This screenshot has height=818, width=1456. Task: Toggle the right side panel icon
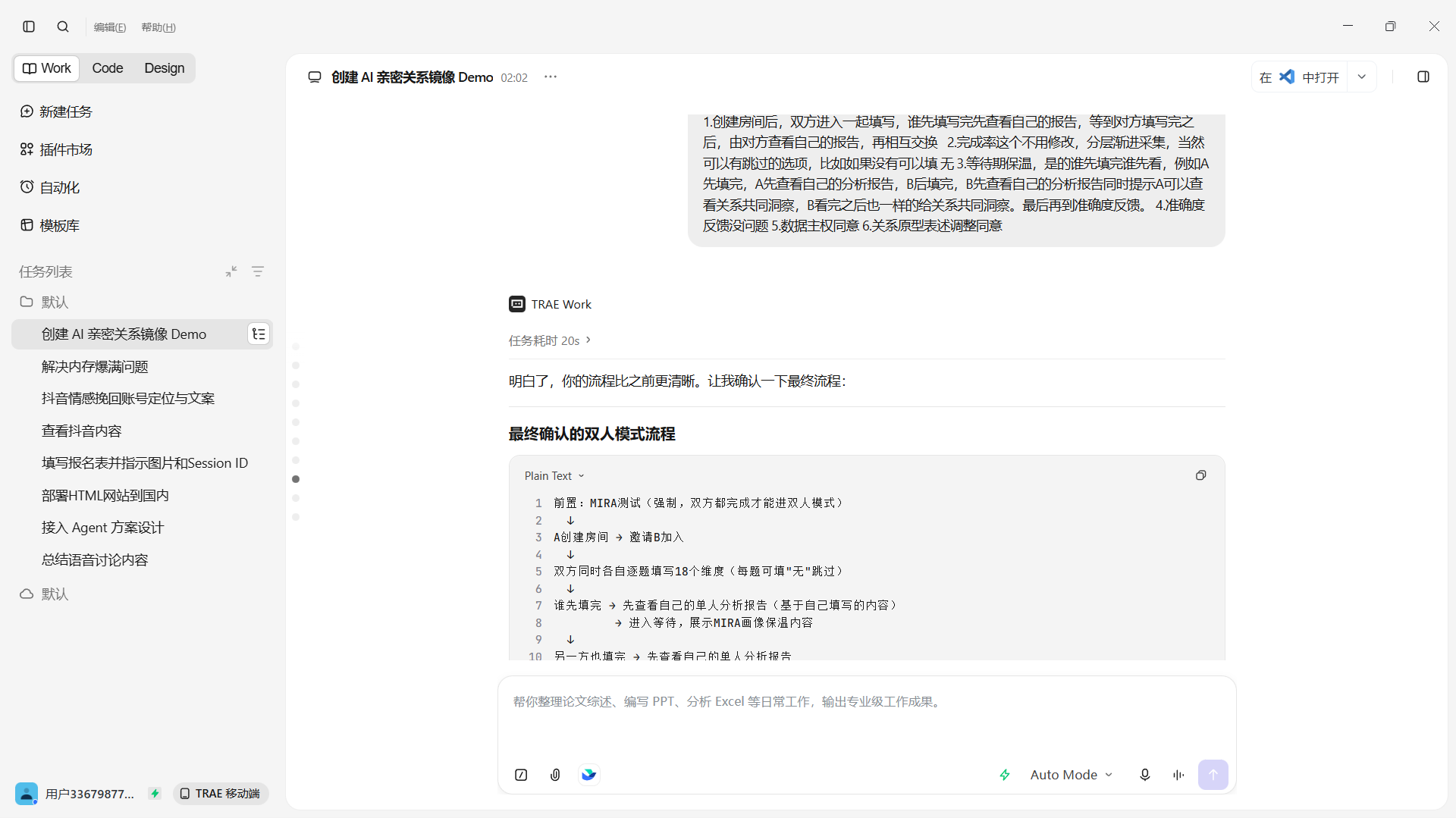point(1423,77)
